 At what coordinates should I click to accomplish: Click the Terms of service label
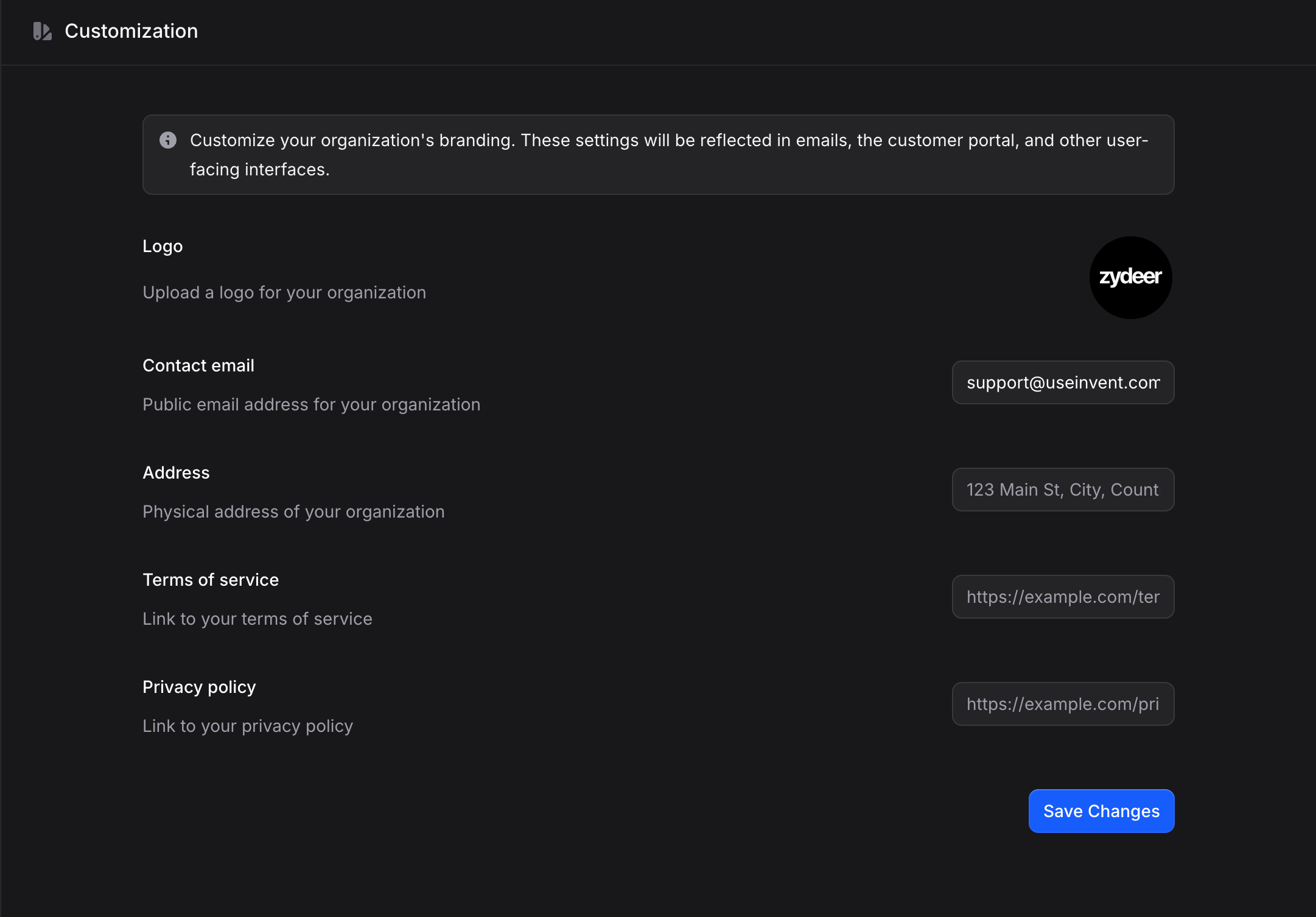(211, 580)
